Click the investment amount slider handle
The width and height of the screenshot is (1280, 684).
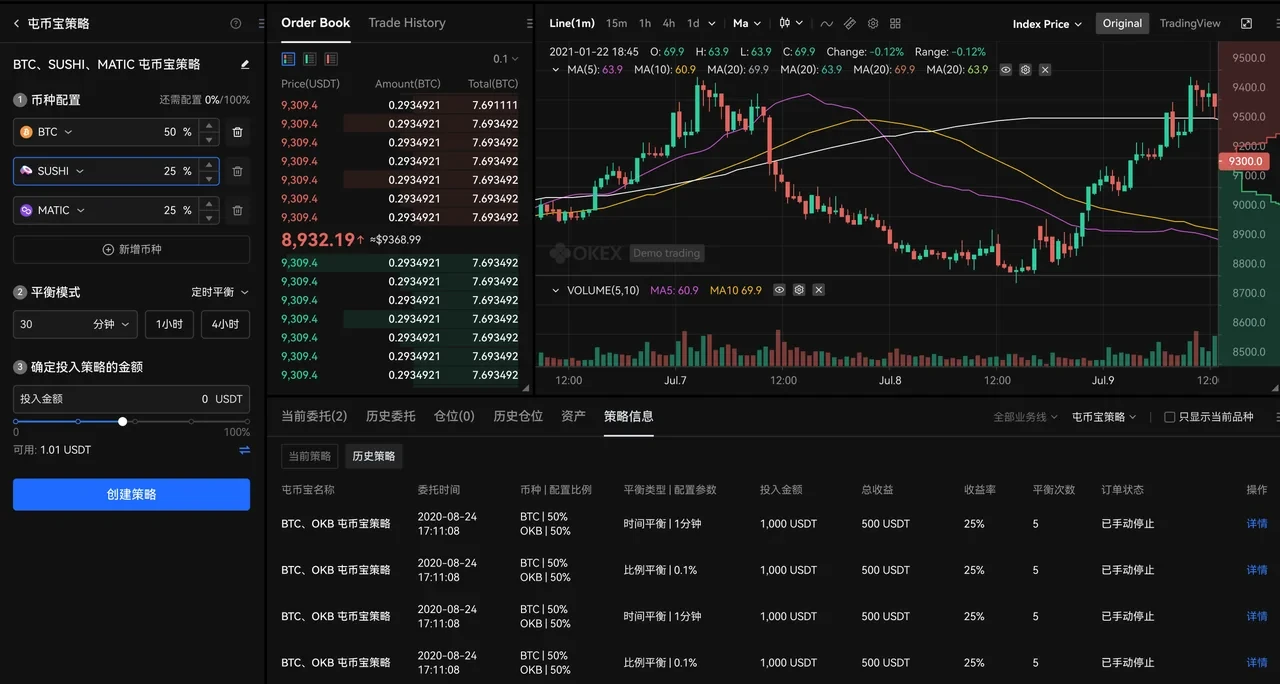123,422
